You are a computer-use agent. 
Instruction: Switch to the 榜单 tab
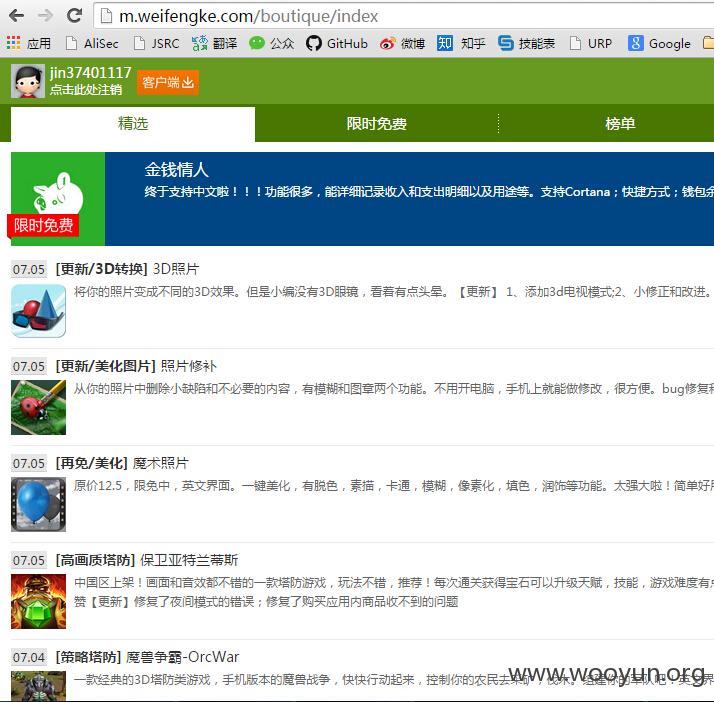click(620, 123)
